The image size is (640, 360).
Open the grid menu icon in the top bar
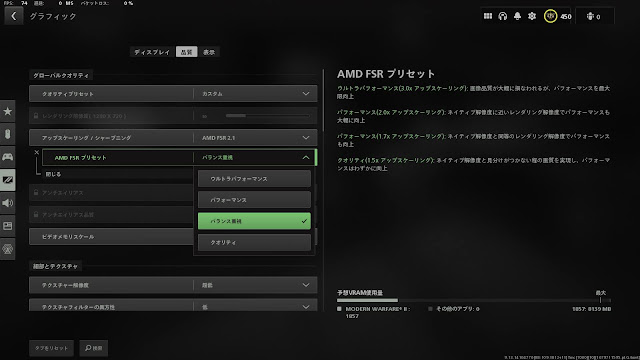click(x=488, y=16)
